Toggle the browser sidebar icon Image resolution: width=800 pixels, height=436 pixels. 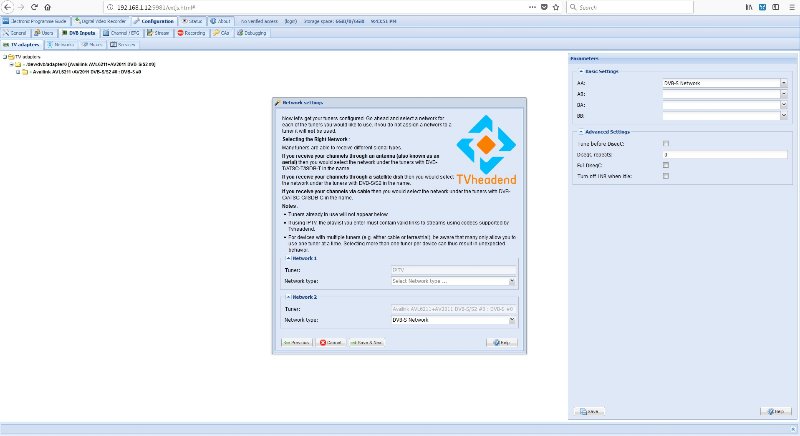point(776,7)
